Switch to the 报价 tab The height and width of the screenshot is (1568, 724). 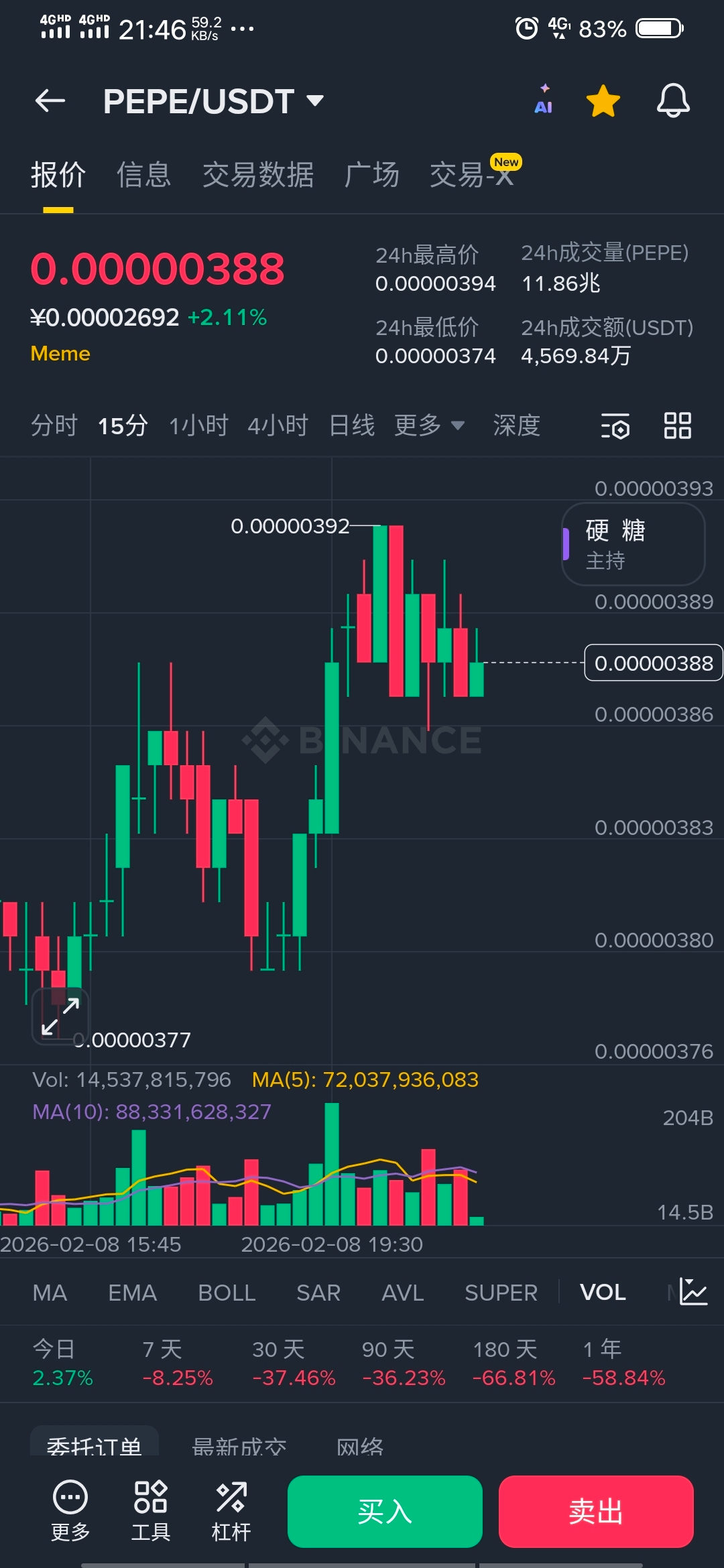pyautogui.click(x=58, y=176)
